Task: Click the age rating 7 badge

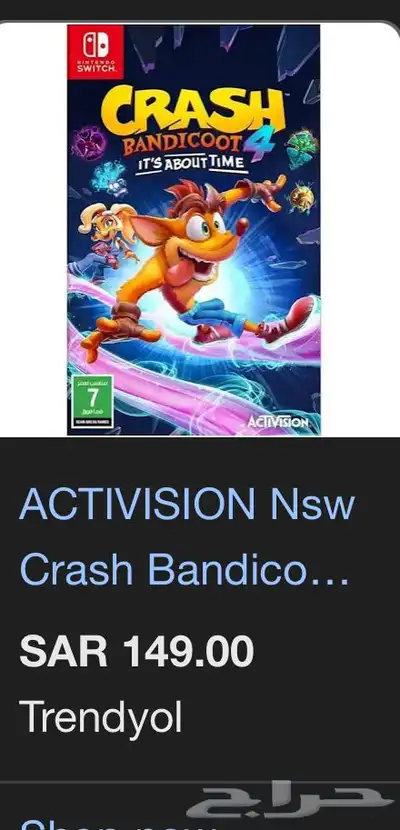Action: click(92, 403)
